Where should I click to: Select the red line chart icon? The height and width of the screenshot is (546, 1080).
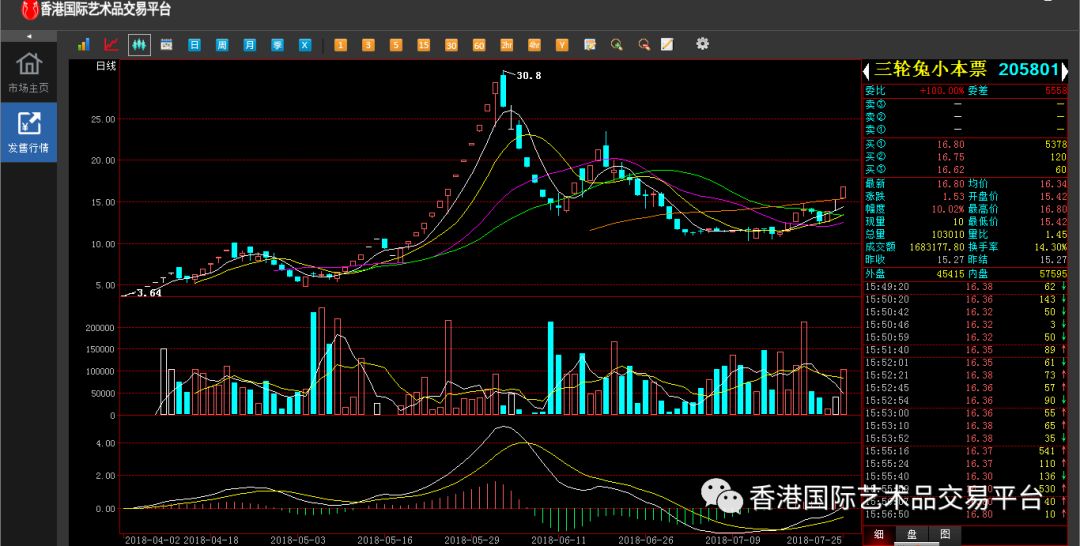click(x=112, y=45)
